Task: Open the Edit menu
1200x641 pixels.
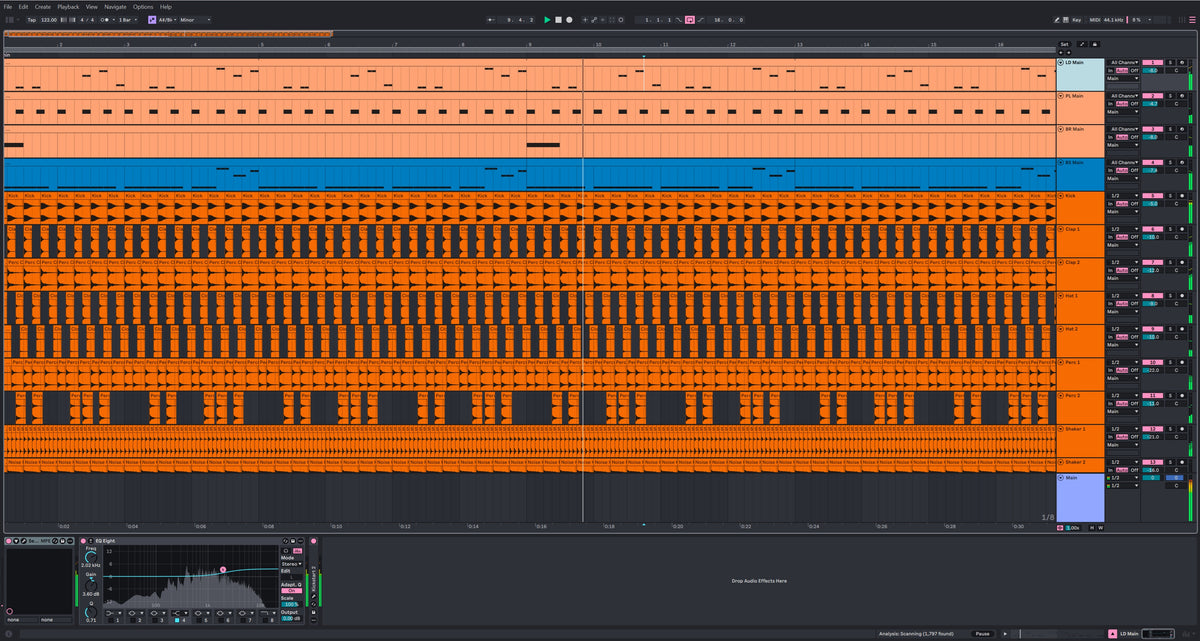Action: pyautogui.click(x=23, y=6)
